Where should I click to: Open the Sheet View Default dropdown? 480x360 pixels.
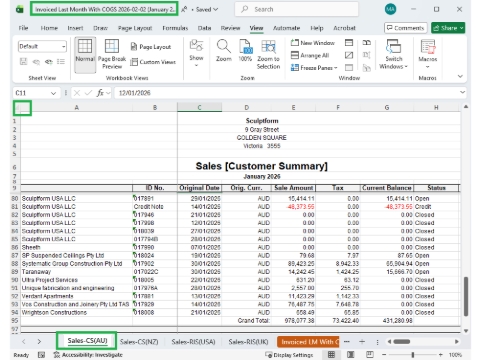[42, 46]
